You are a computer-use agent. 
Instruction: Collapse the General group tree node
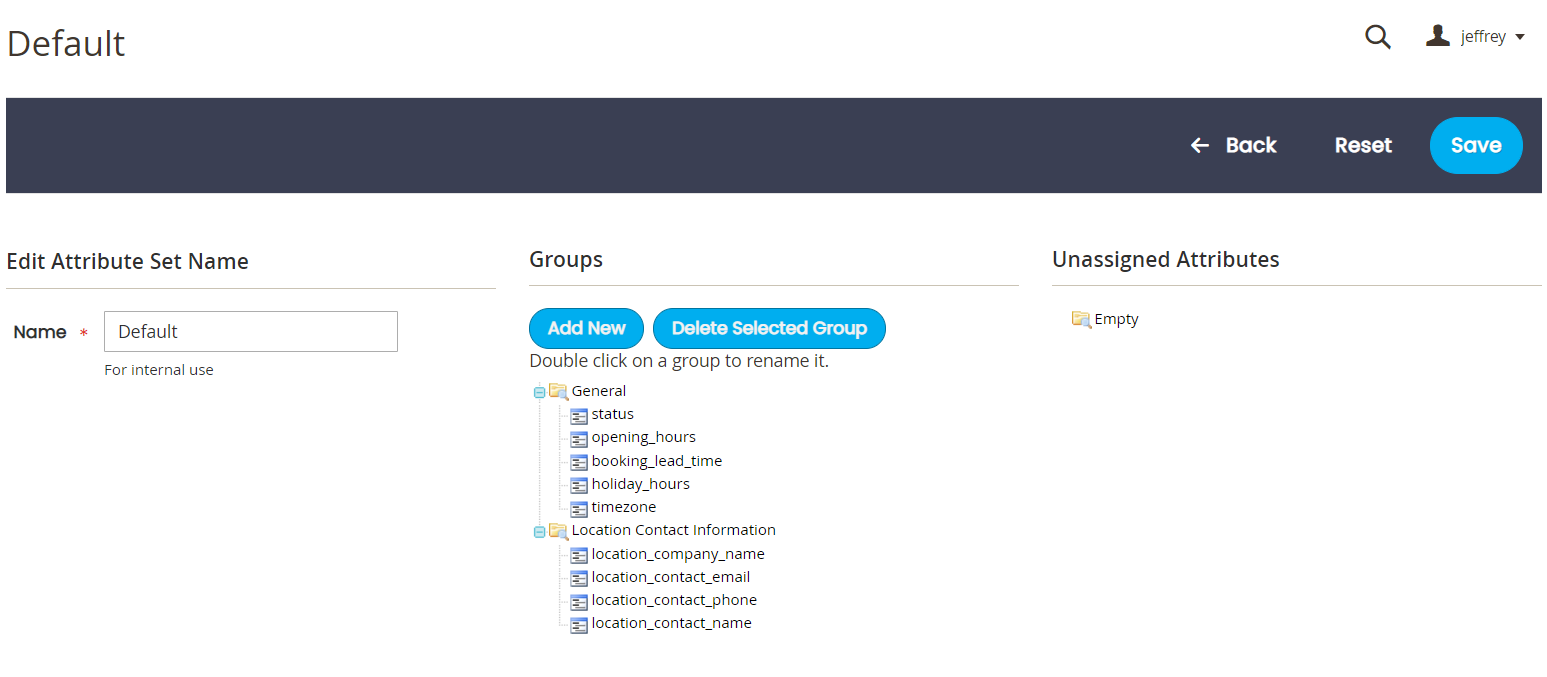(540, 392)
